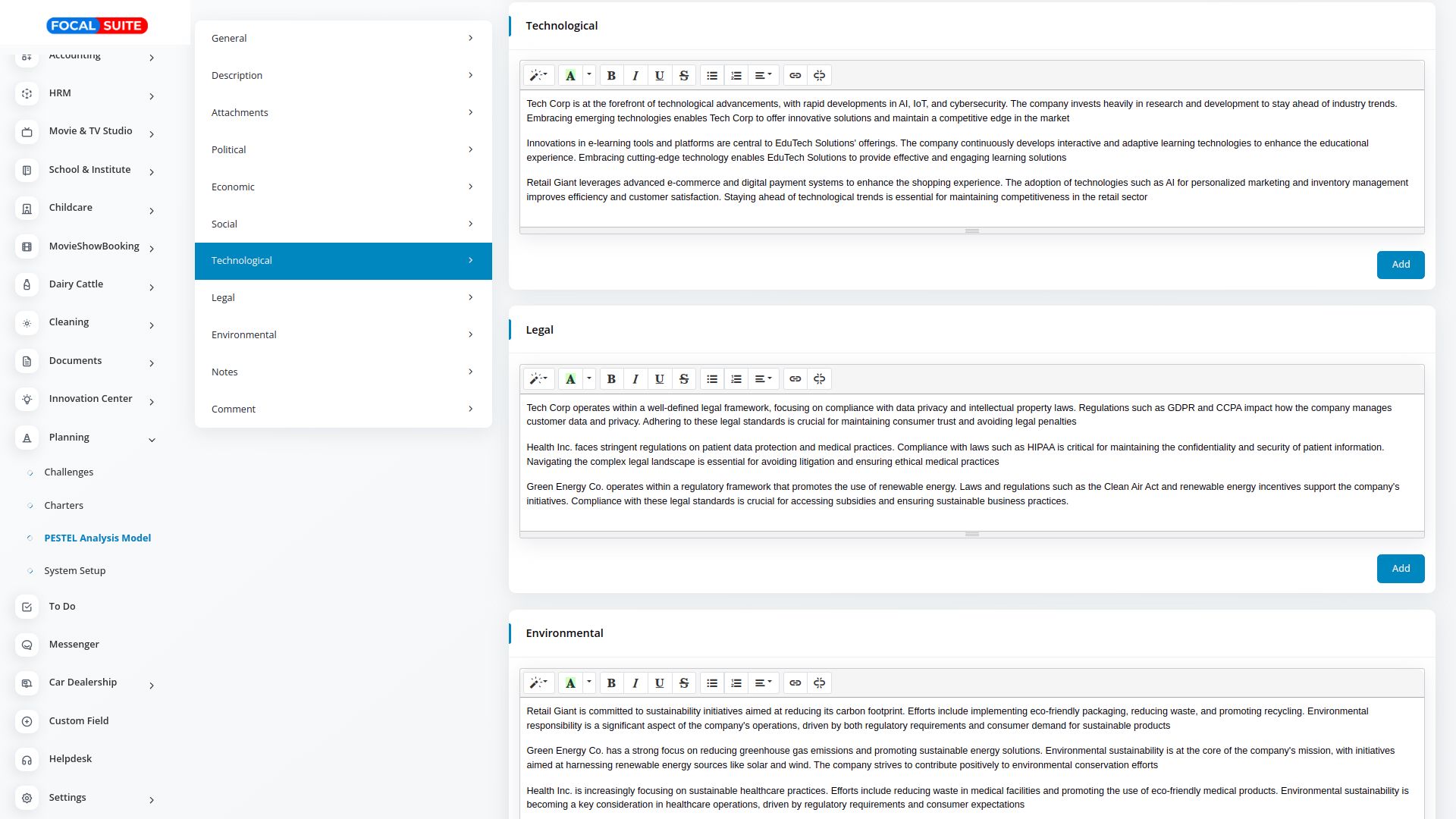Click underline icon in Environmental editor toolbar
Screen dimensions: 1456x819
click(660, 683)
